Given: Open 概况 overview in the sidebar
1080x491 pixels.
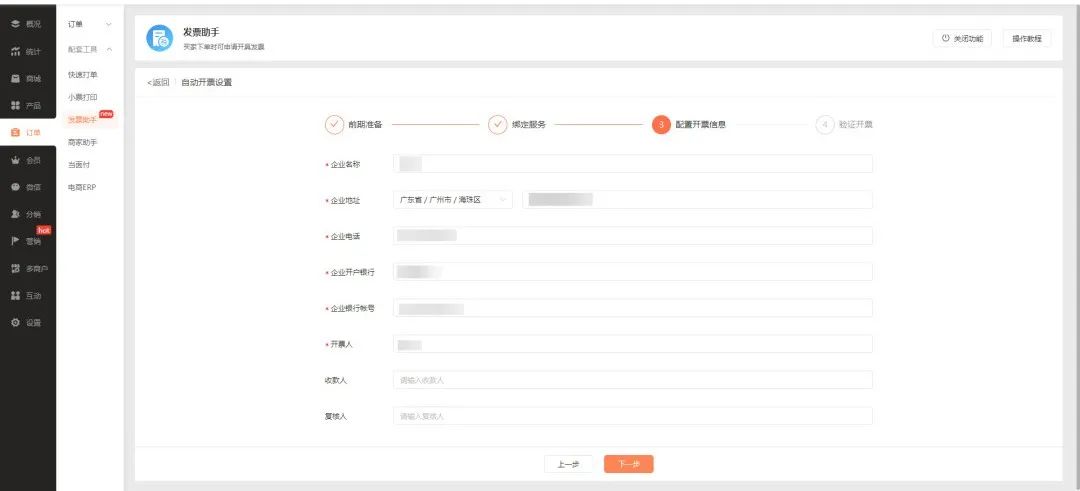Looking at the screenshot, I should pyautogui.click(x=26, y=23).
